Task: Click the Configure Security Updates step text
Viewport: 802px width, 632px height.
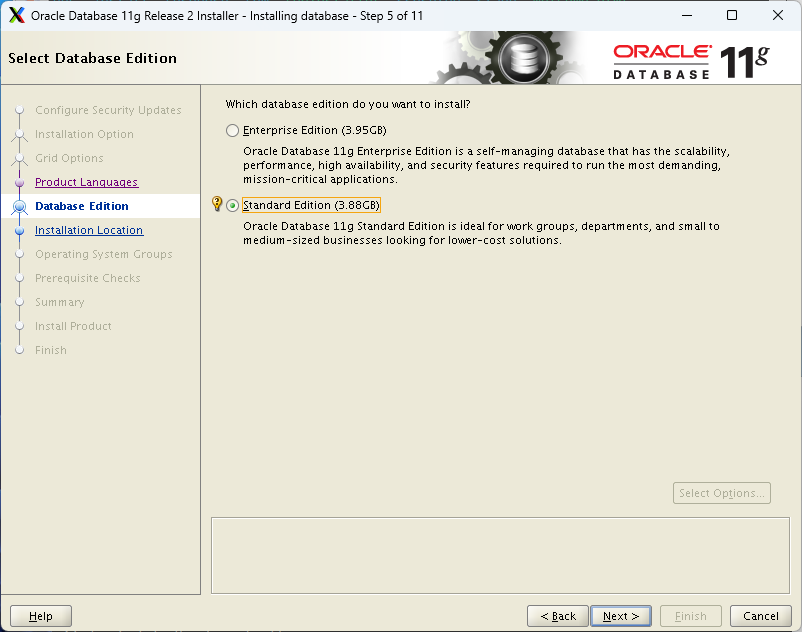Action: point(108,110)
